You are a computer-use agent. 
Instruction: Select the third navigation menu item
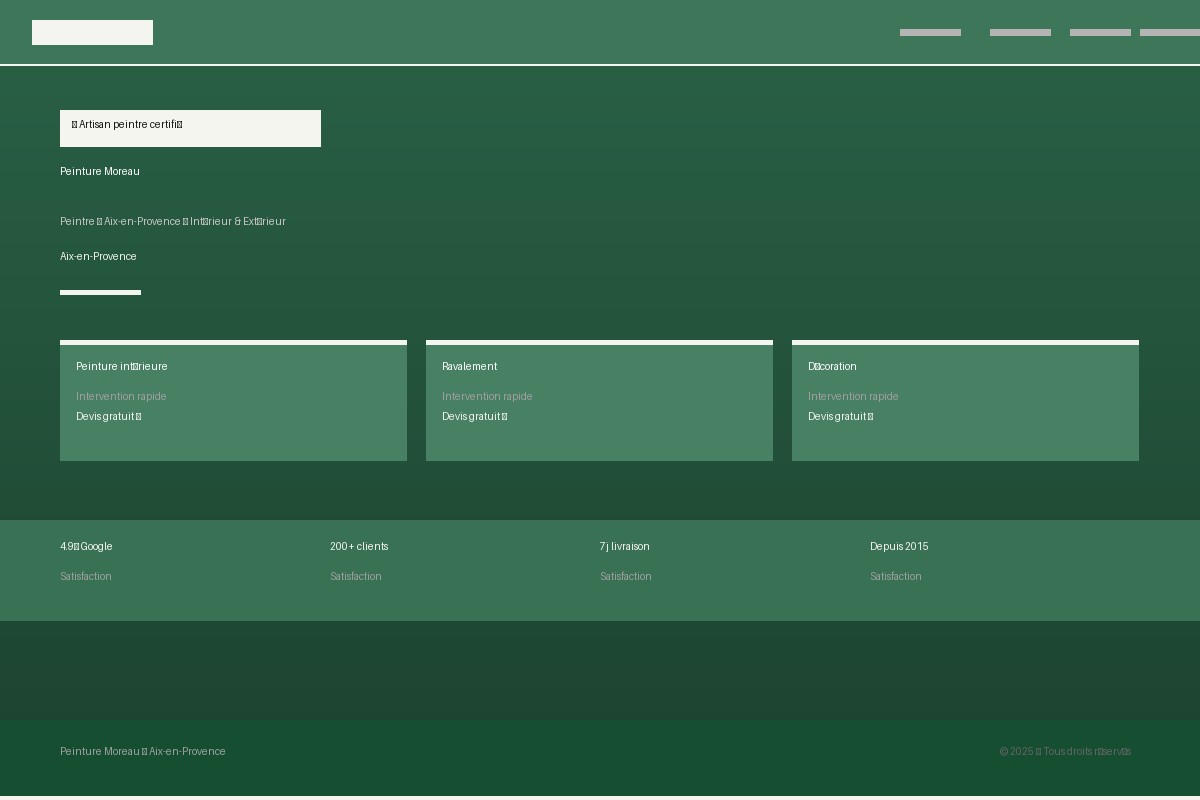pos(1100,33)
